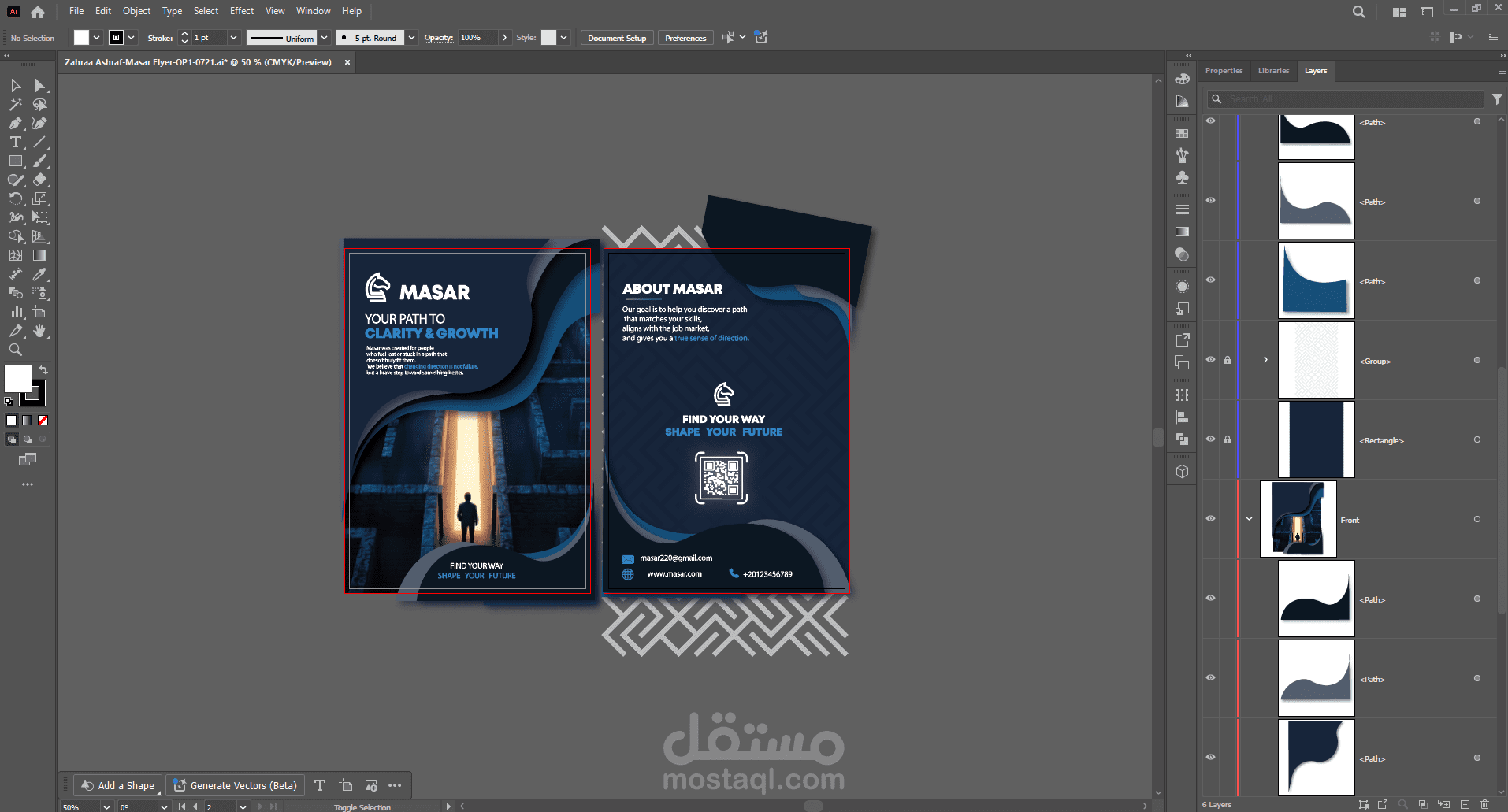Viewport: 1508px width, 812px height.
Task: Open the fill color dropdown
Action: pyautogui.click(x=97, y=38)
